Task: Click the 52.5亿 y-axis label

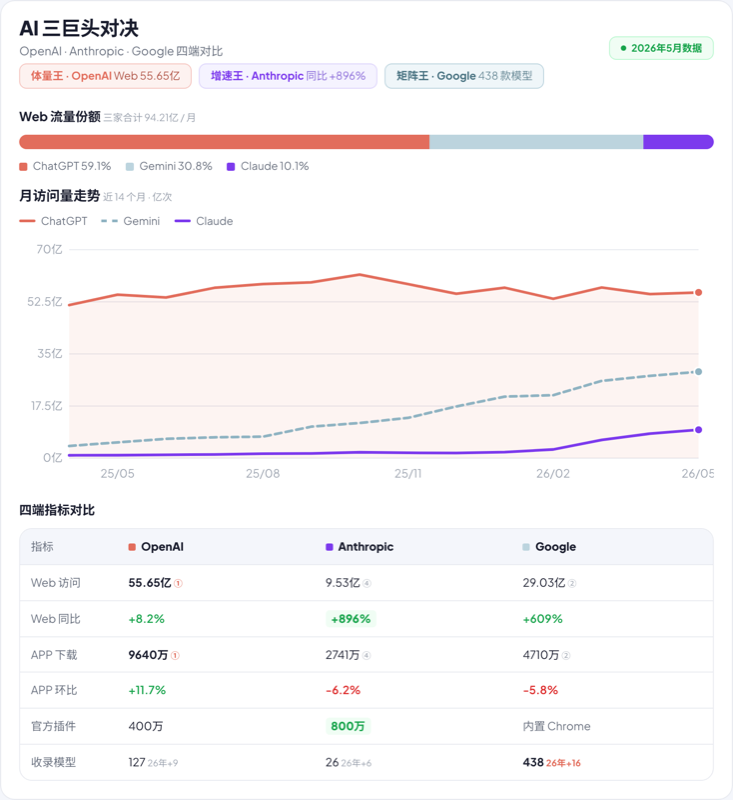Action: (45, 302)
